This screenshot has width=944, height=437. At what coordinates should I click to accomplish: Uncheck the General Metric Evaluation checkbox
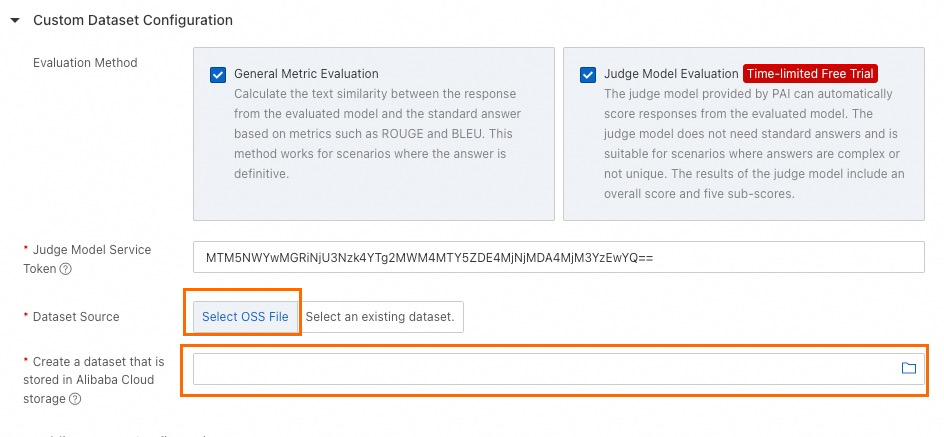click(x=218, y=75)
